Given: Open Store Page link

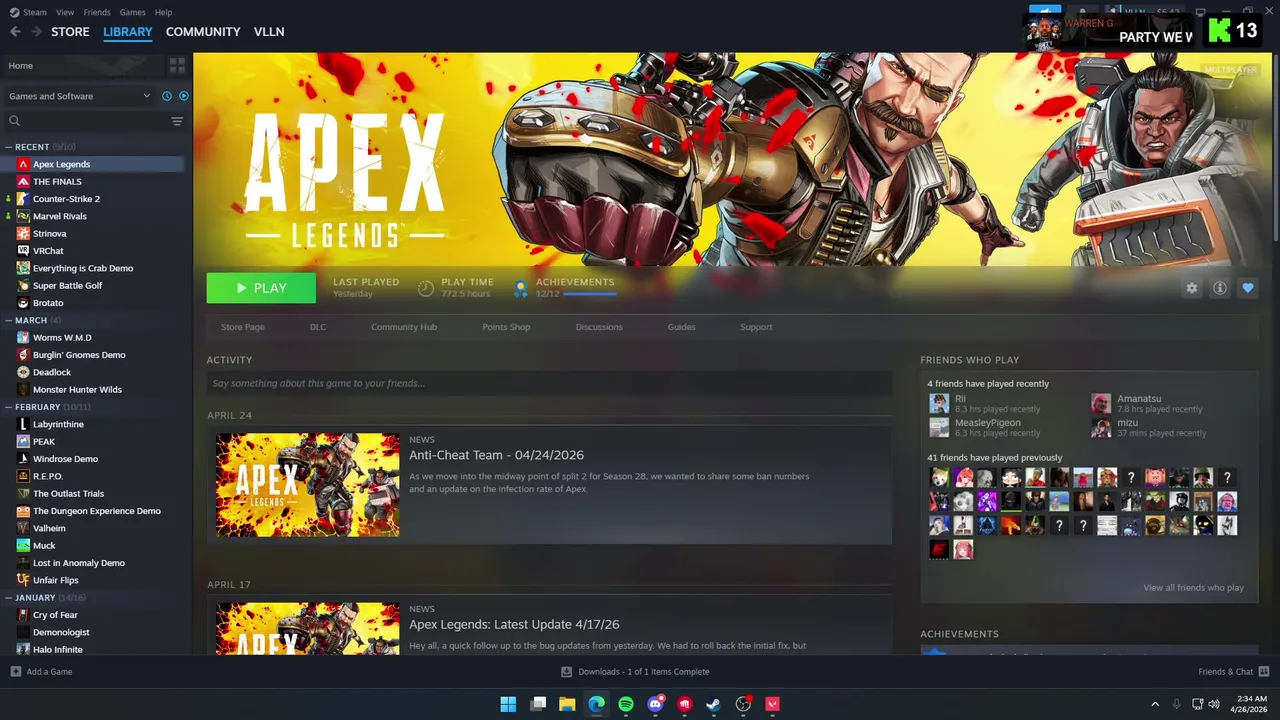Looking at the screenshot, I should point(243,327).
